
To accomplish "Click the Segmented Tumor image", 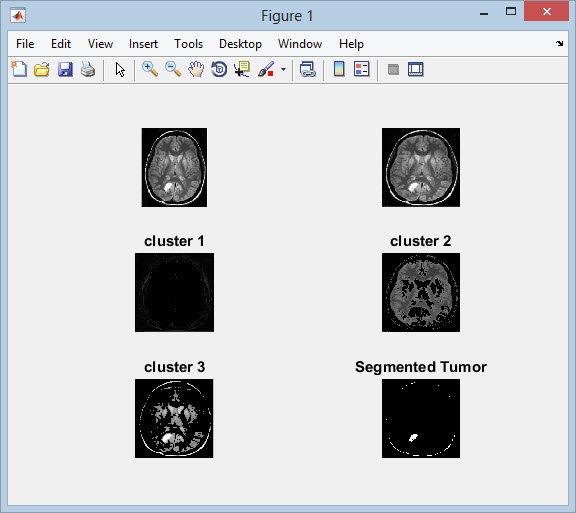I will 421,418.
